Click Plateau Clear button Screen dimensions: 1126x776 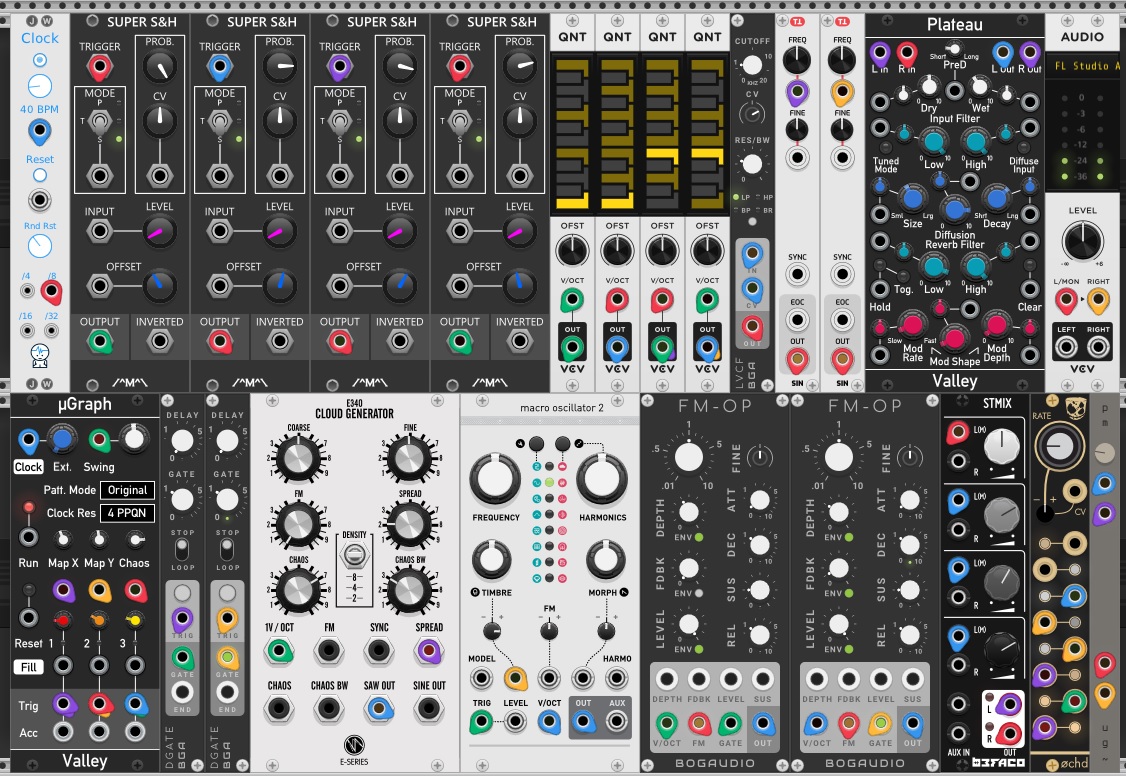pyautogui.click(x=1030, y=265)
